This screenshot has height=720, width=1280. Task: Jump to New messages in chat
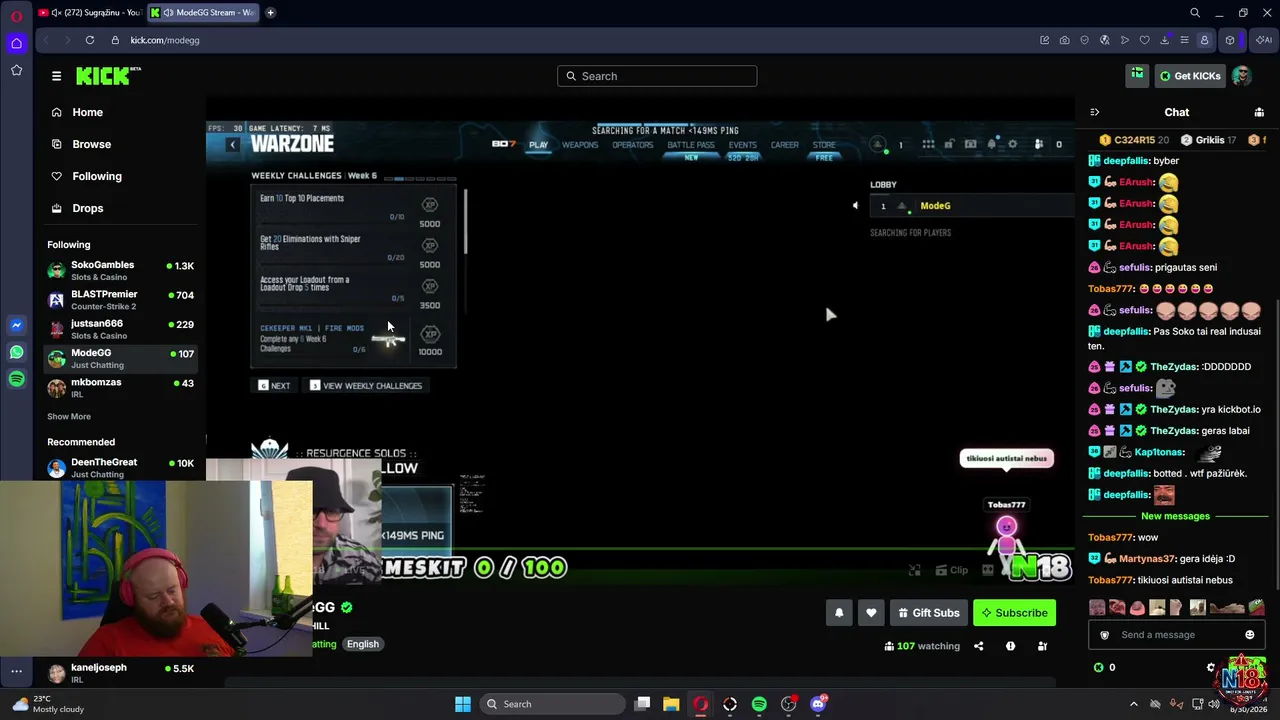point(1175,516)
